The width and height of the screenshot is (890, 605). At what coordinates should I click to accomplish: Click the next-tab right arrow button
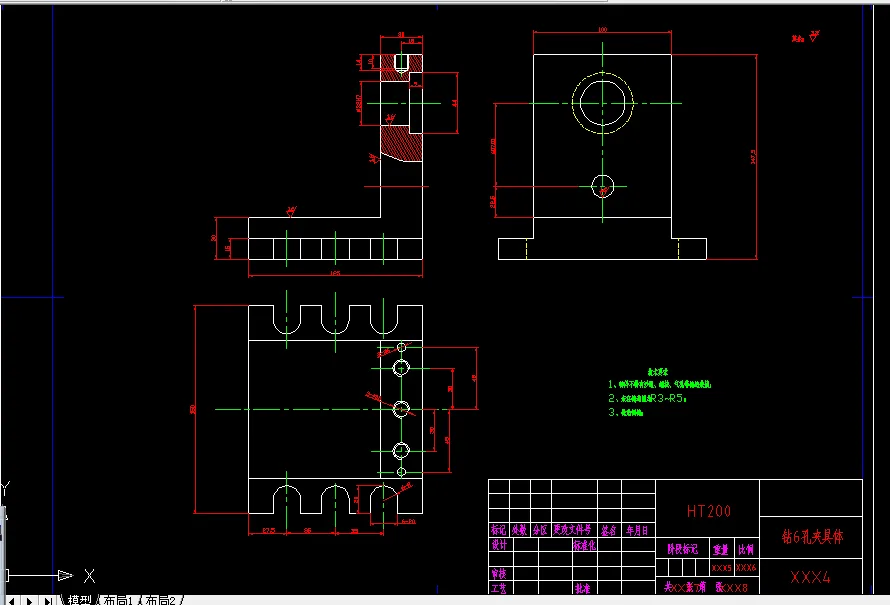[x=30, y=600]
